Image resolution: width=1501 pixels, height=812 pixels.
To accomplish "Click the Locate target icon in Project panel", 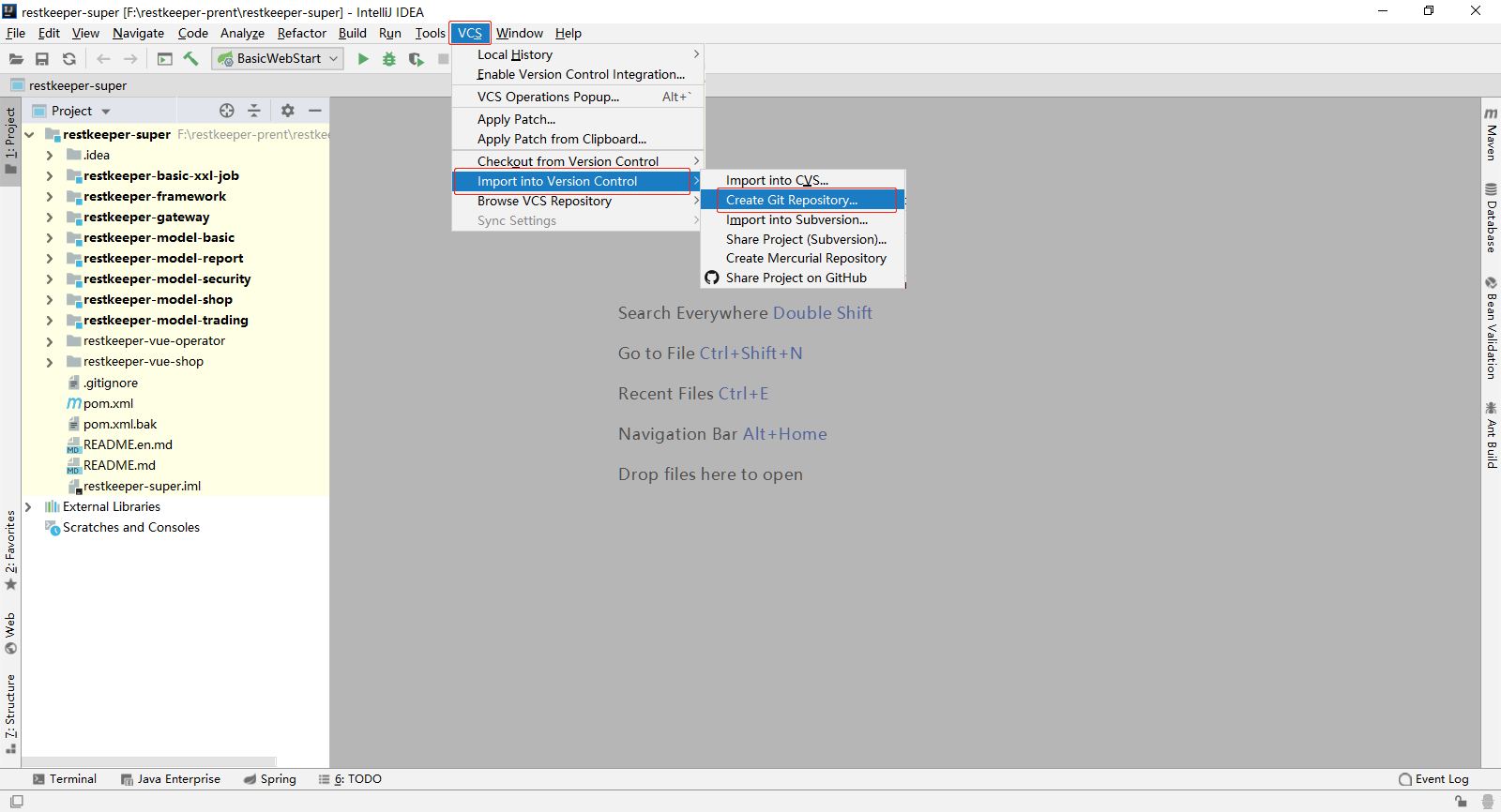I will point(226,111).
